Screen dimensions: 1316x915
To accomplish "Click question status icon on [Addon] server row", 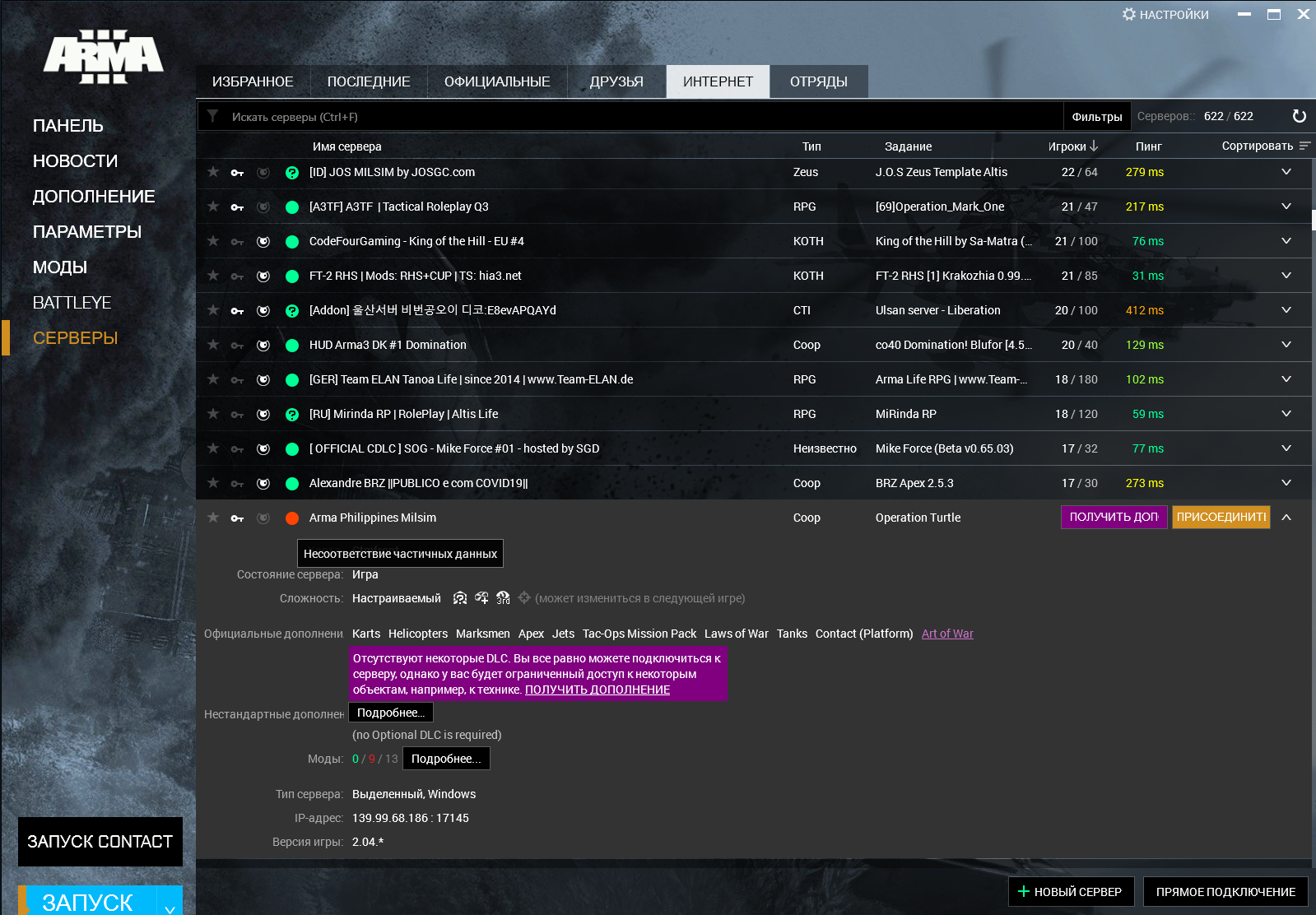I will click(292, 311).
